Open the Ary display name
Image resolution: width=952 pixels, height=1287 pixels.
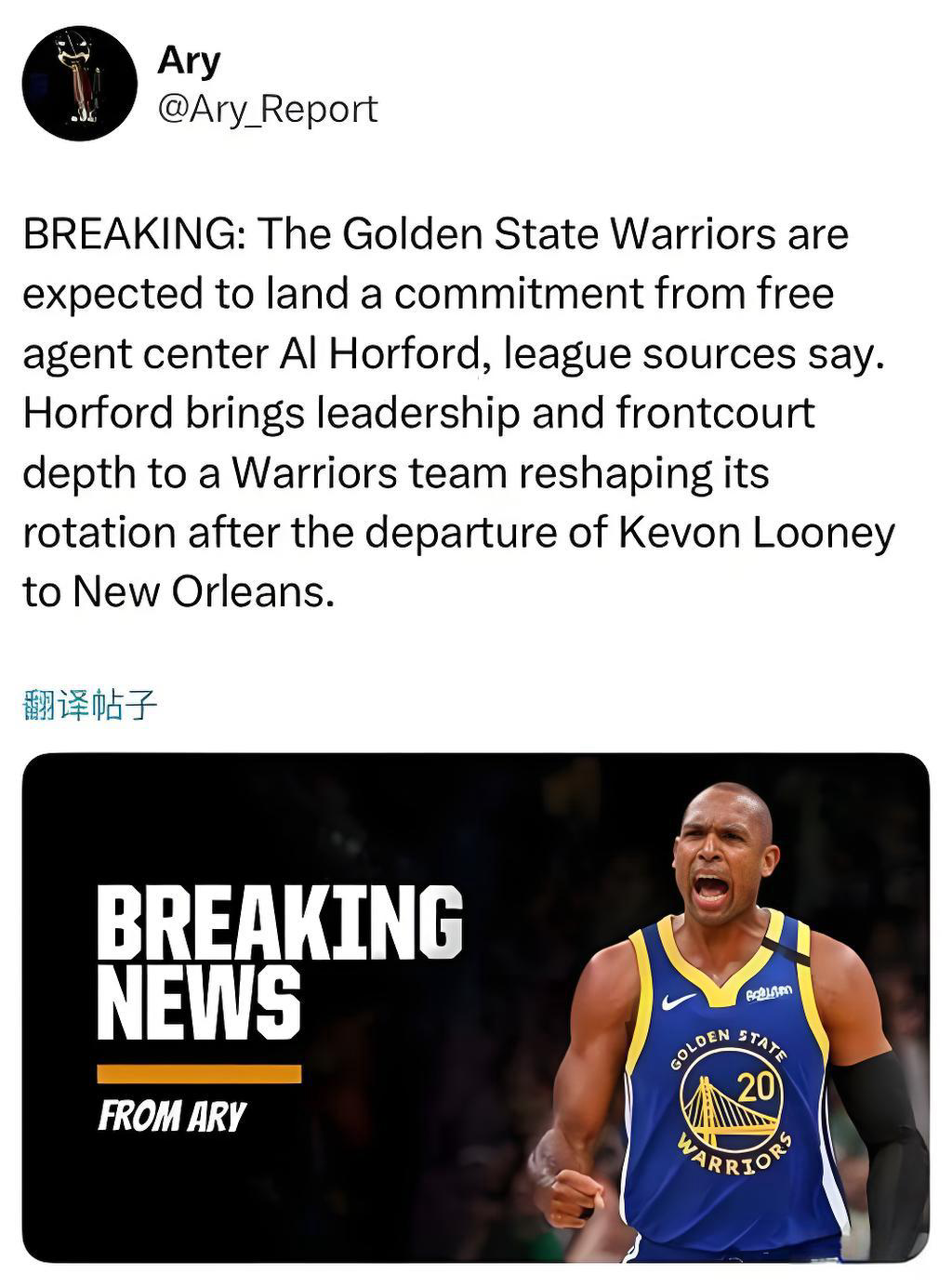tap(190, 60)
